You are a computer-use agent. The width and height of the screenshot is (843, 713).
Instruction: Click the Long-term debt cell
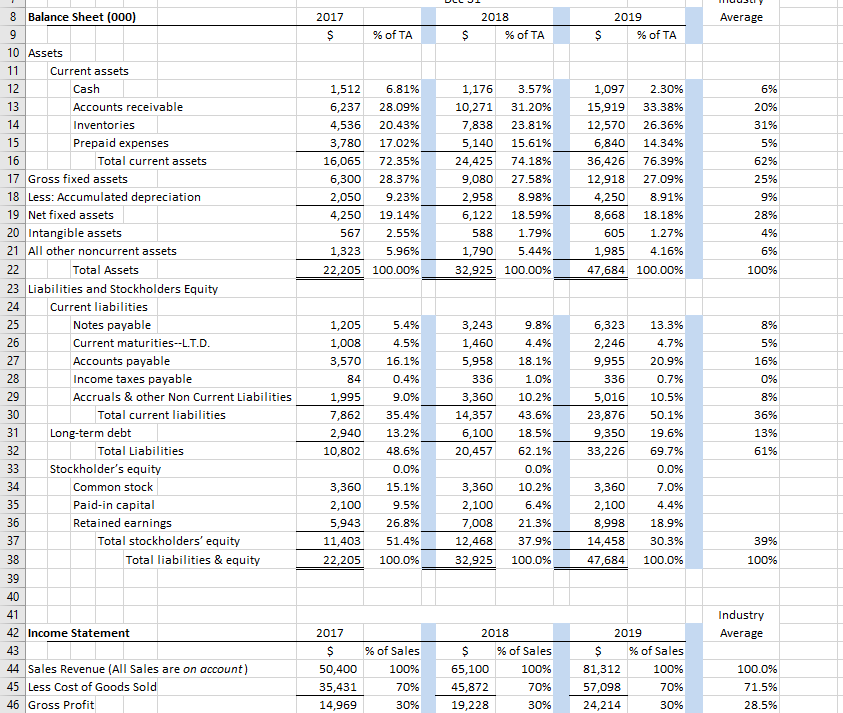tap(88, 431)
